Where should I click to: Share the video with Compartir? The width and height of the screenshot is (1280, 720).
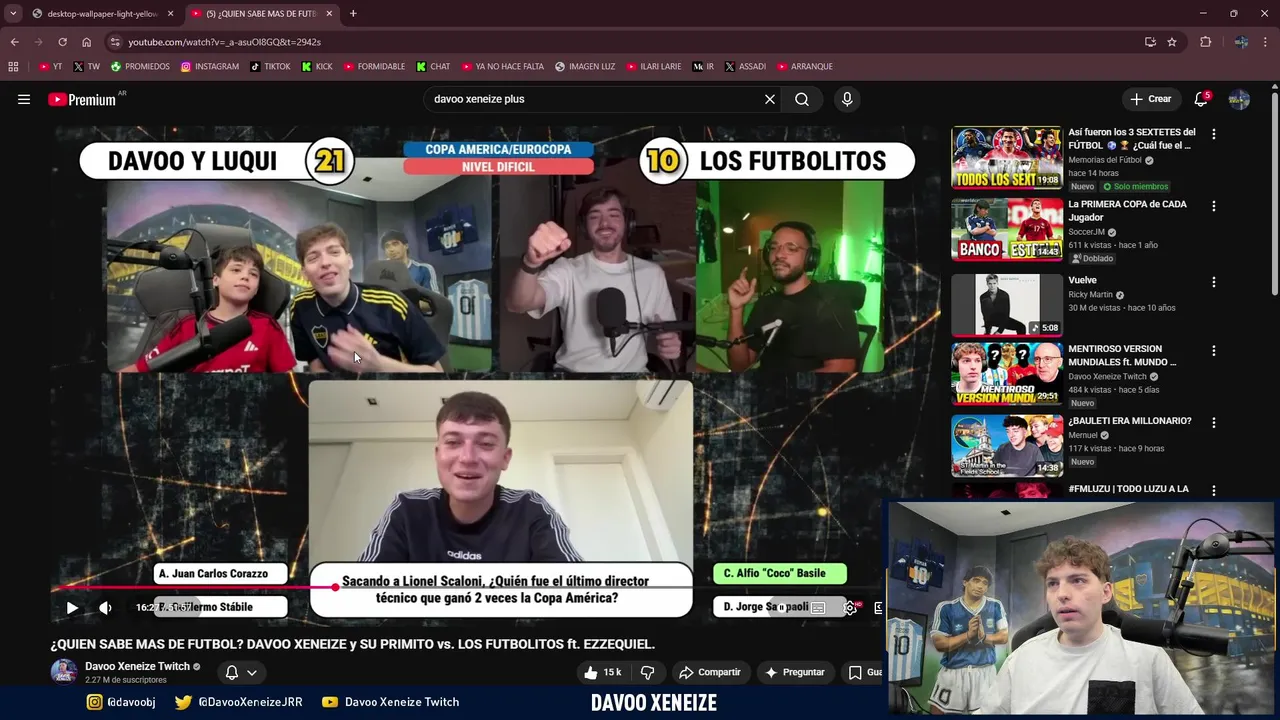point(709,672)
